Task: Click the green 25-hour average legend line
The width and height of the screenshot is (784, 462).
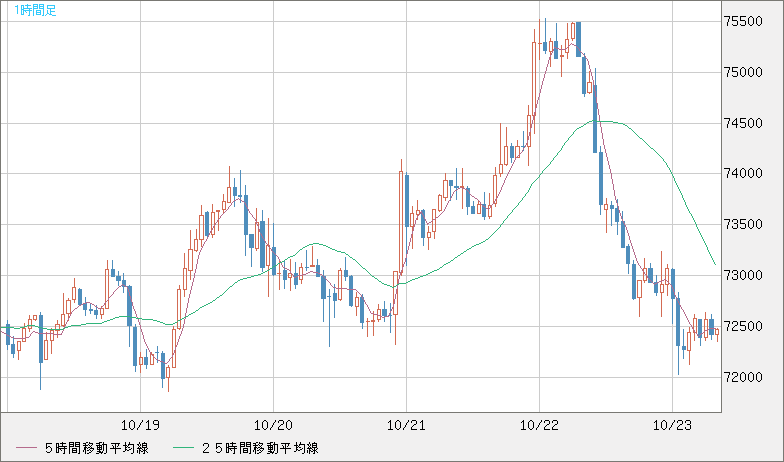Action: 184,448
